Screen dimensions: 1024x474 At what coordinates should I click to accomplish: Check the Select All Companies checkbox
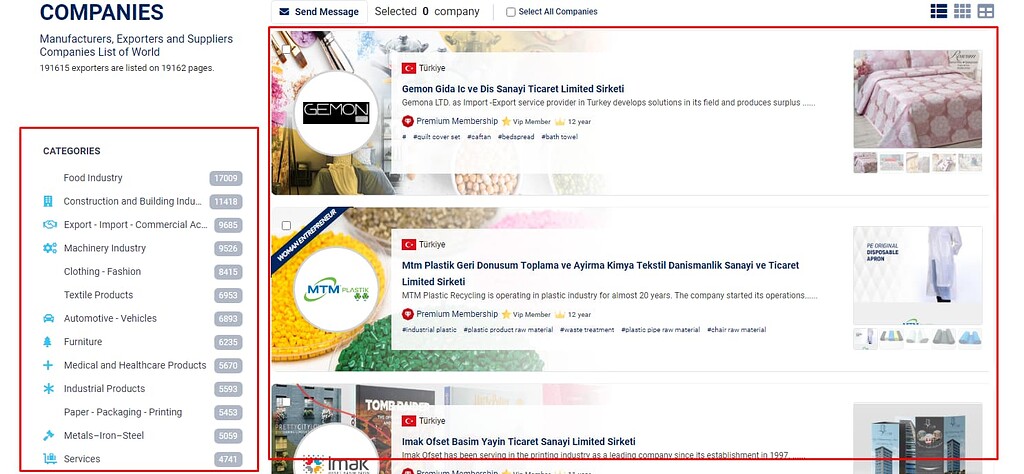[511, 12]
